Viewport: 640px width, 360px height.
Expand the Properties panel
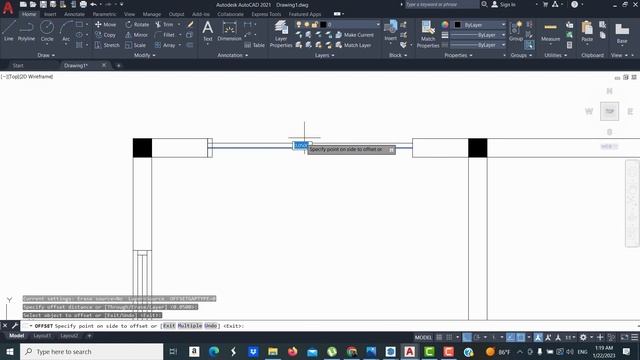[458, 55]
